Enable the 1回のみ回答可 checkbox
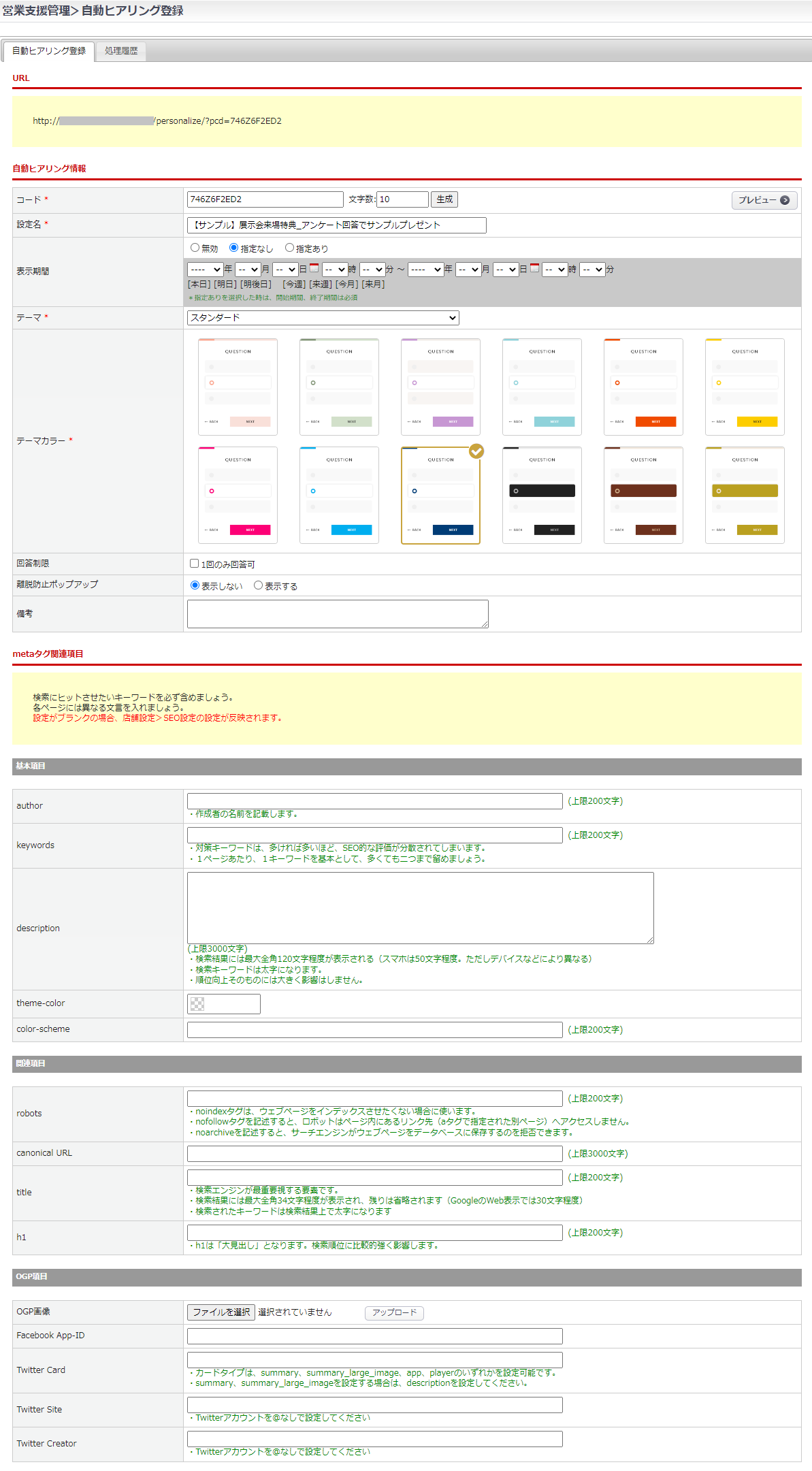This screenshot has width=812, height=1471. 195,564
